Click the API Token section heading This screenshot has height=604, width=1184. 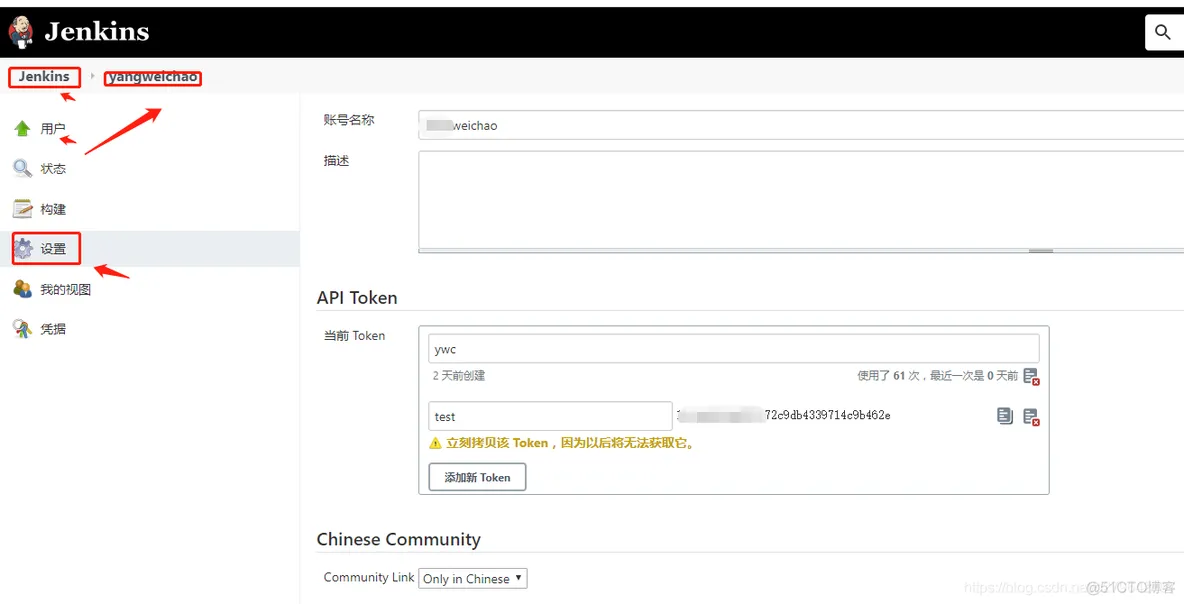[x=357, y=297]
